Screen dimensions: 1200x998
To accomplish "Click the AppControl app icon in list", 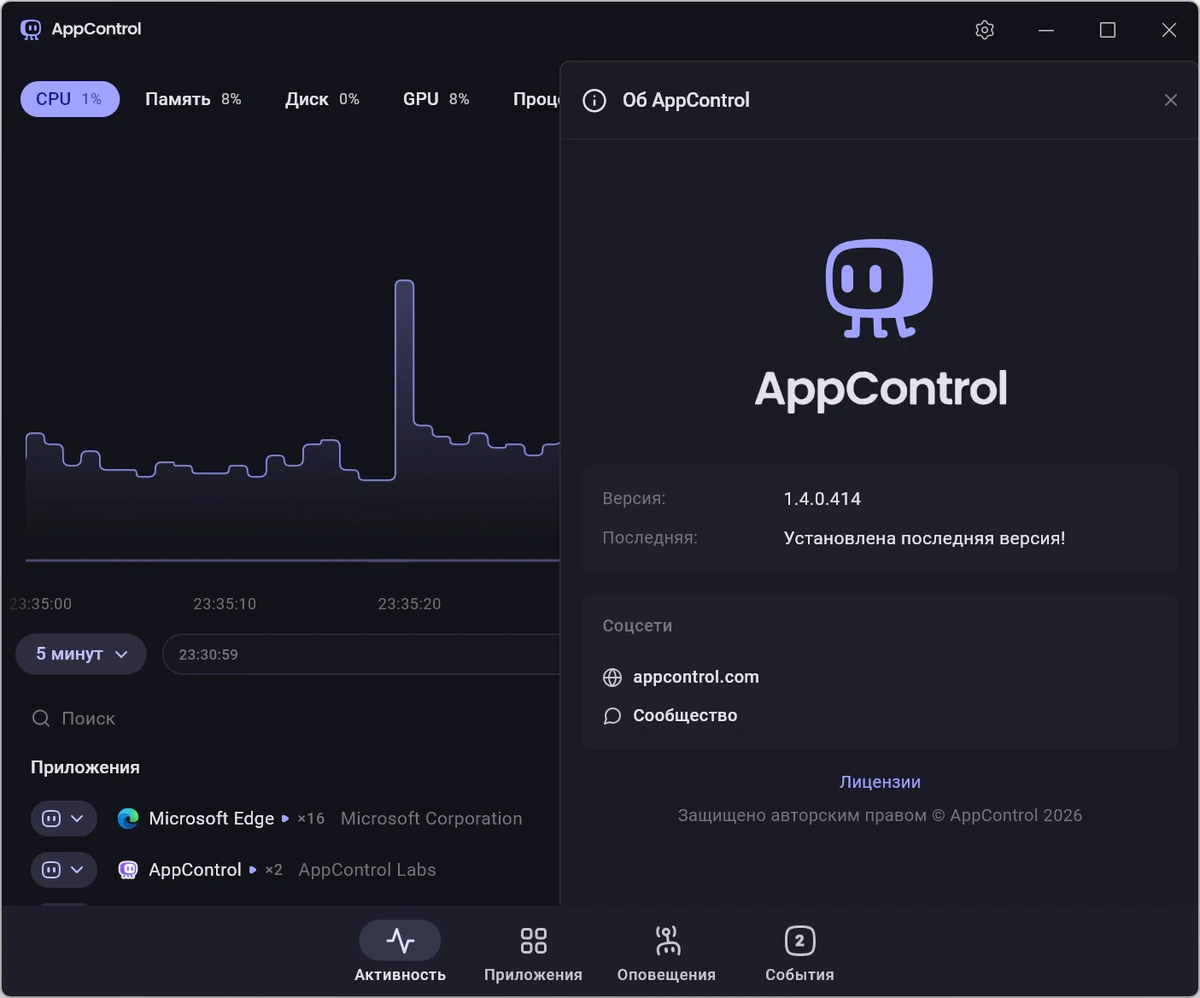I will [x=128, y=869].
